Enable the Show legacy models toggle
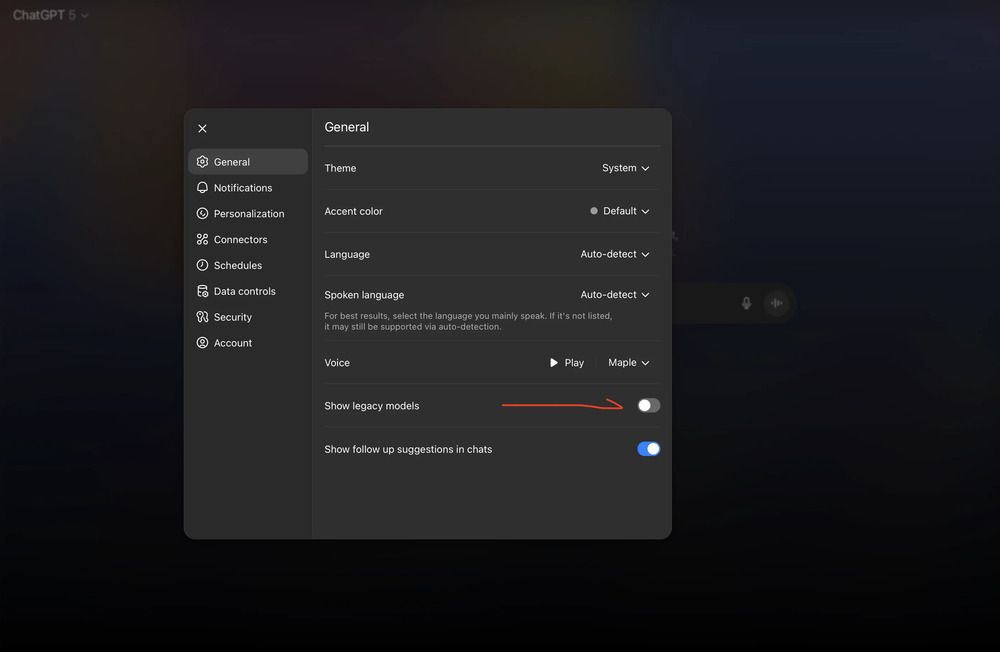The image size is (1000, 652). tap(648, 406)
